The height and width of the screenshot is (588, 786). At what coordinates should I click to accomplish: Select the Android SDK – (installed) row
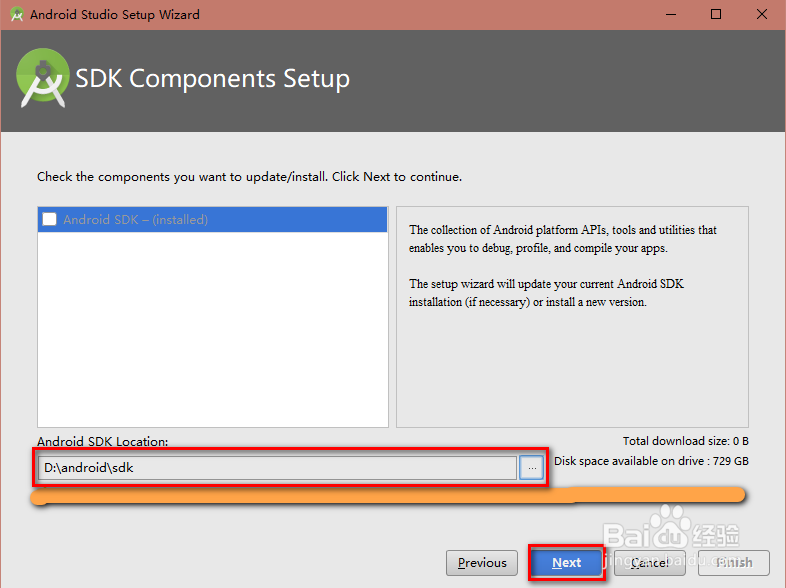click(x=213, y=220)
